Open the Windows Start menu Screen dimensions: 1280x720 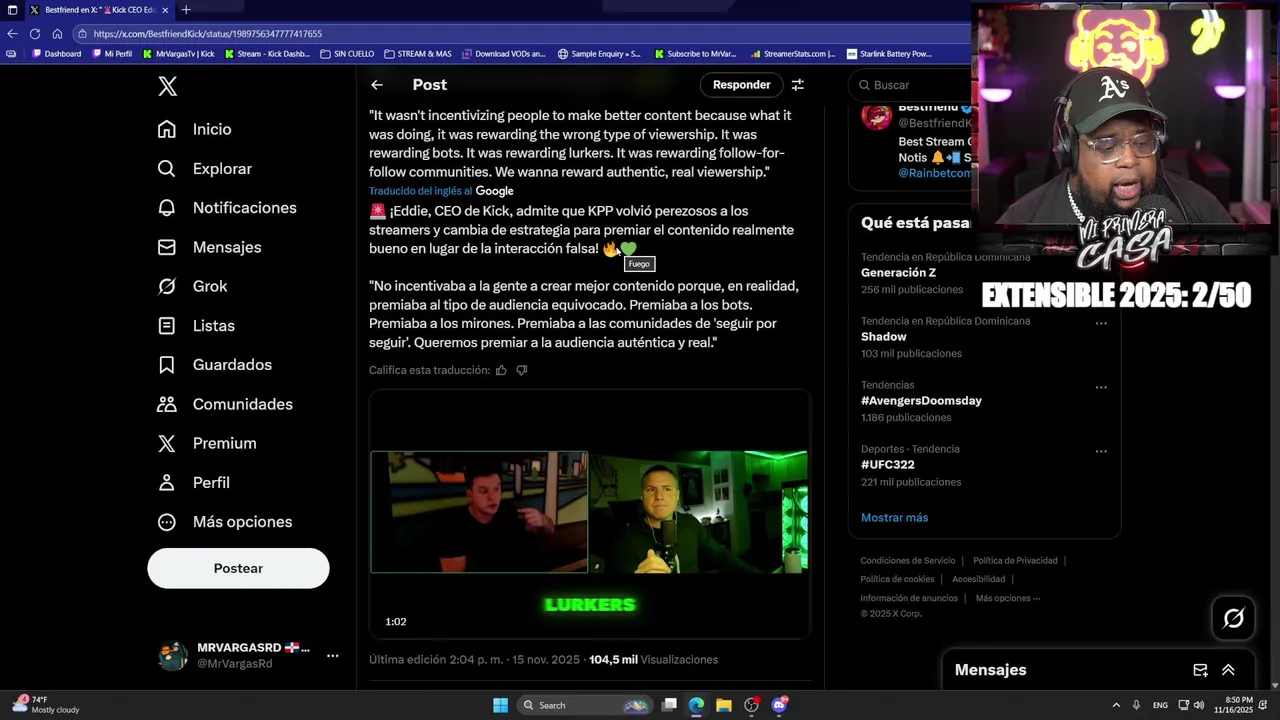pyautogui.click(x=500, y=705)
